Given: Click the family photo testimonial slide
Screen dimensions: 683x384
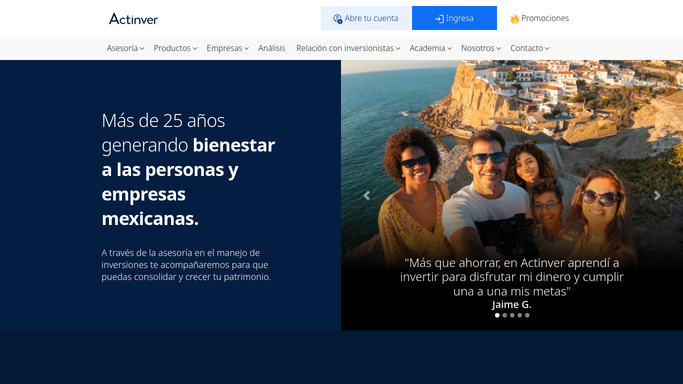Looking at the screenshot, I should coord(512,195).
